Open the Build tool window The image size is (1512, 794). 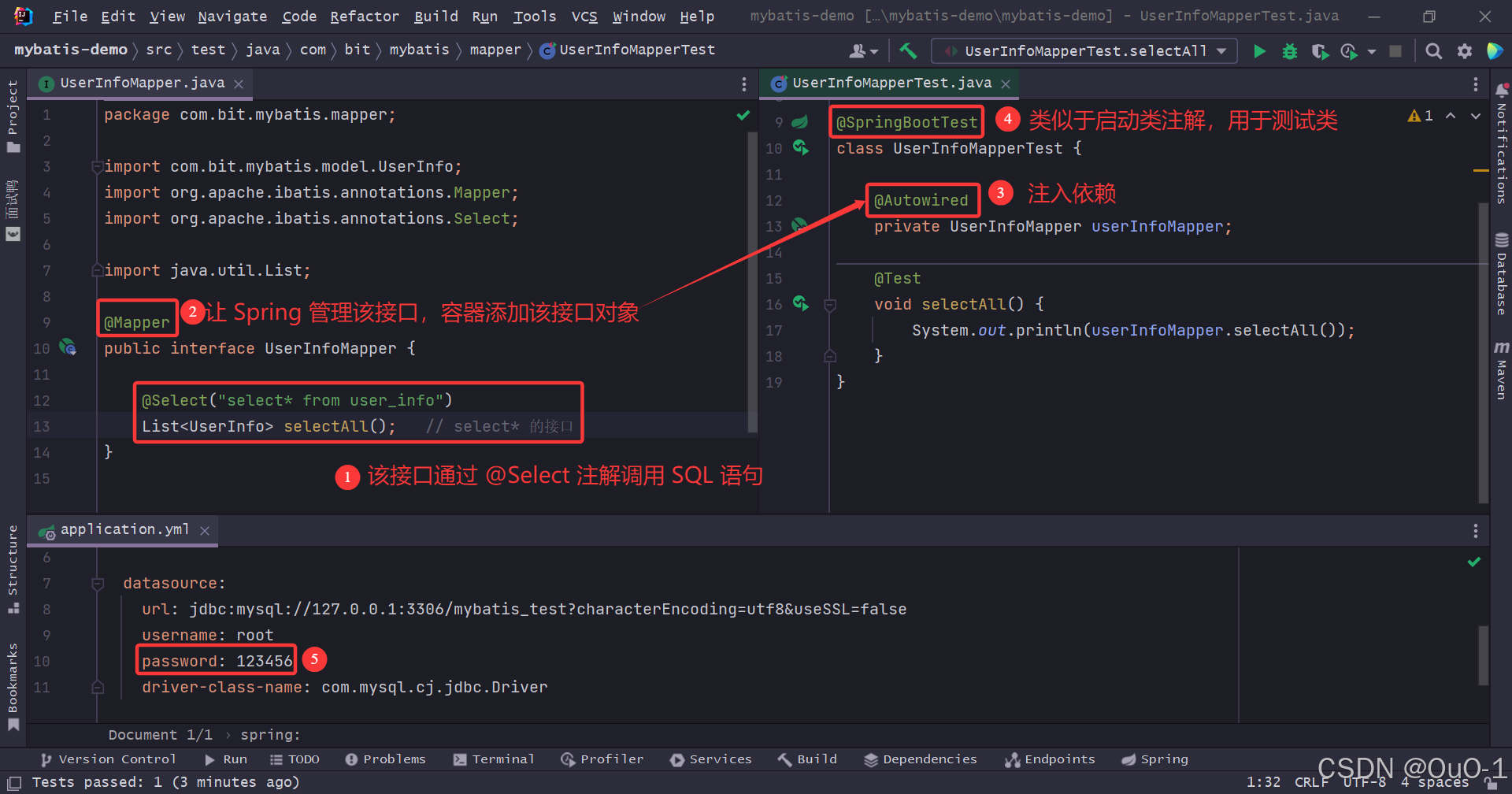point(807,759)
